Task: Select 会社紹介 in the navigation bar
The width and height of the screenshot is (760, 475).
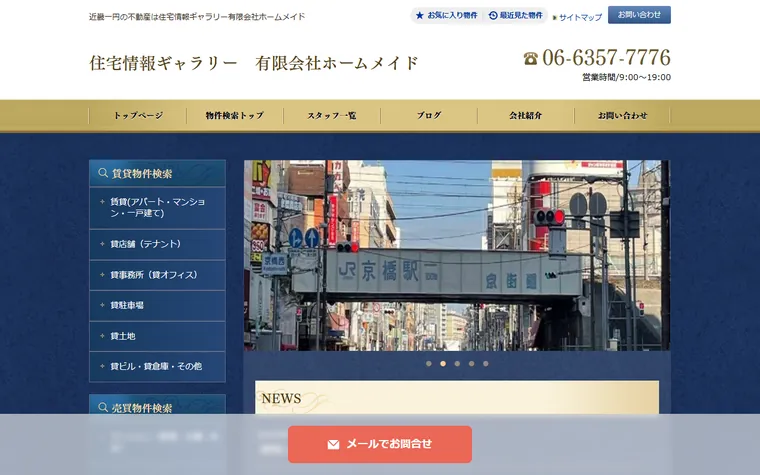Action: coord(526,116)
